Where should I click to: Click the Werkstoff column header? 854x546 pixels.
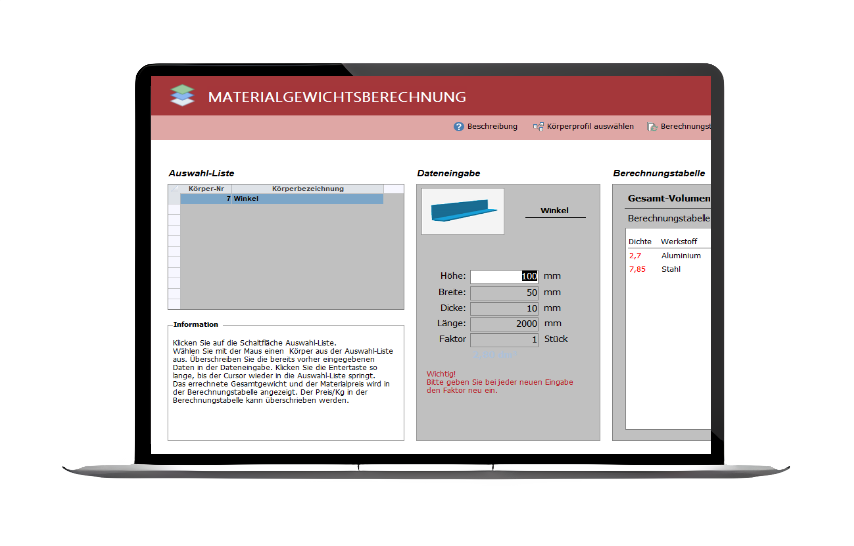click(679, 241)
